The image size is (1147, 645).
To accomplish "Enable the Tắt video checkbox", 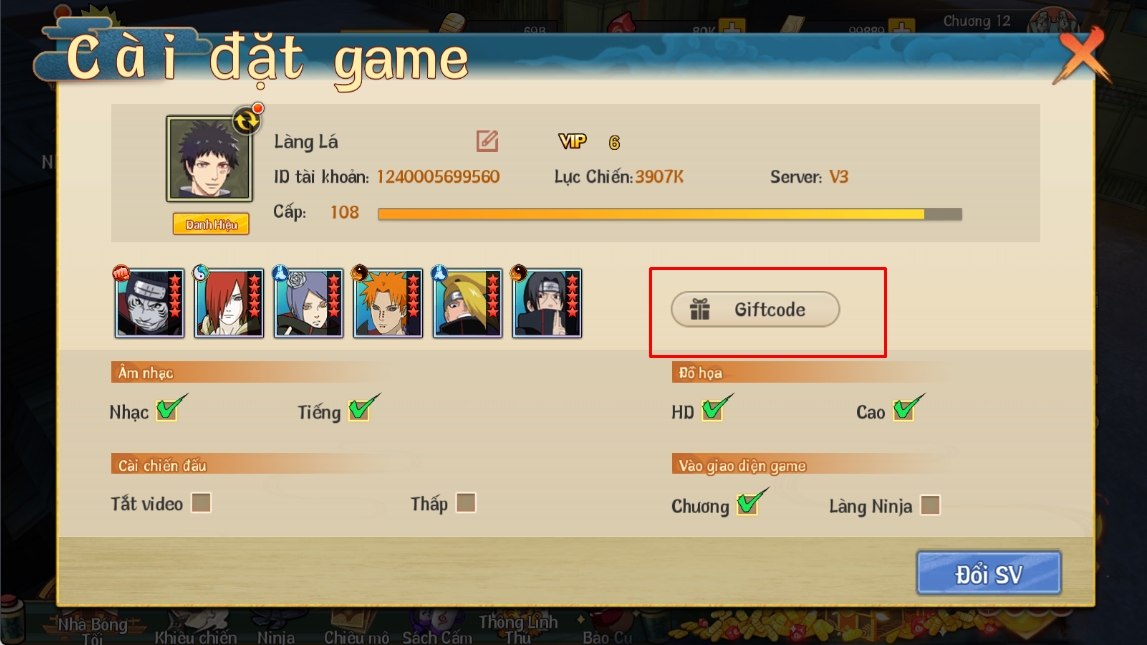I will click(201, 503).
